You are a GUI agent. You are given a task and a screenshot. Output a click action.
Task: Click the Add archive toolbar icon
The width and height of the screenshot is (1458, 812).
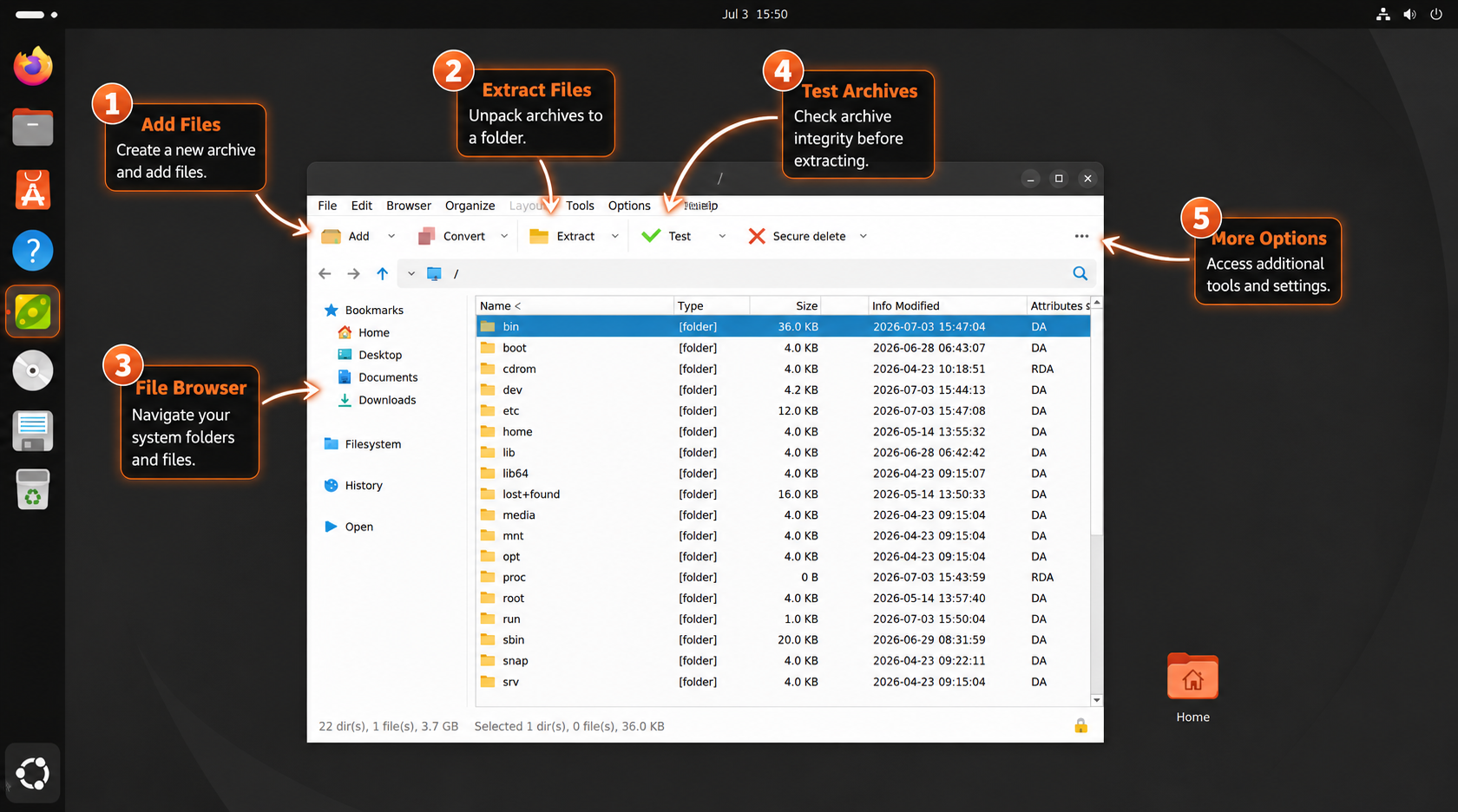331,236
